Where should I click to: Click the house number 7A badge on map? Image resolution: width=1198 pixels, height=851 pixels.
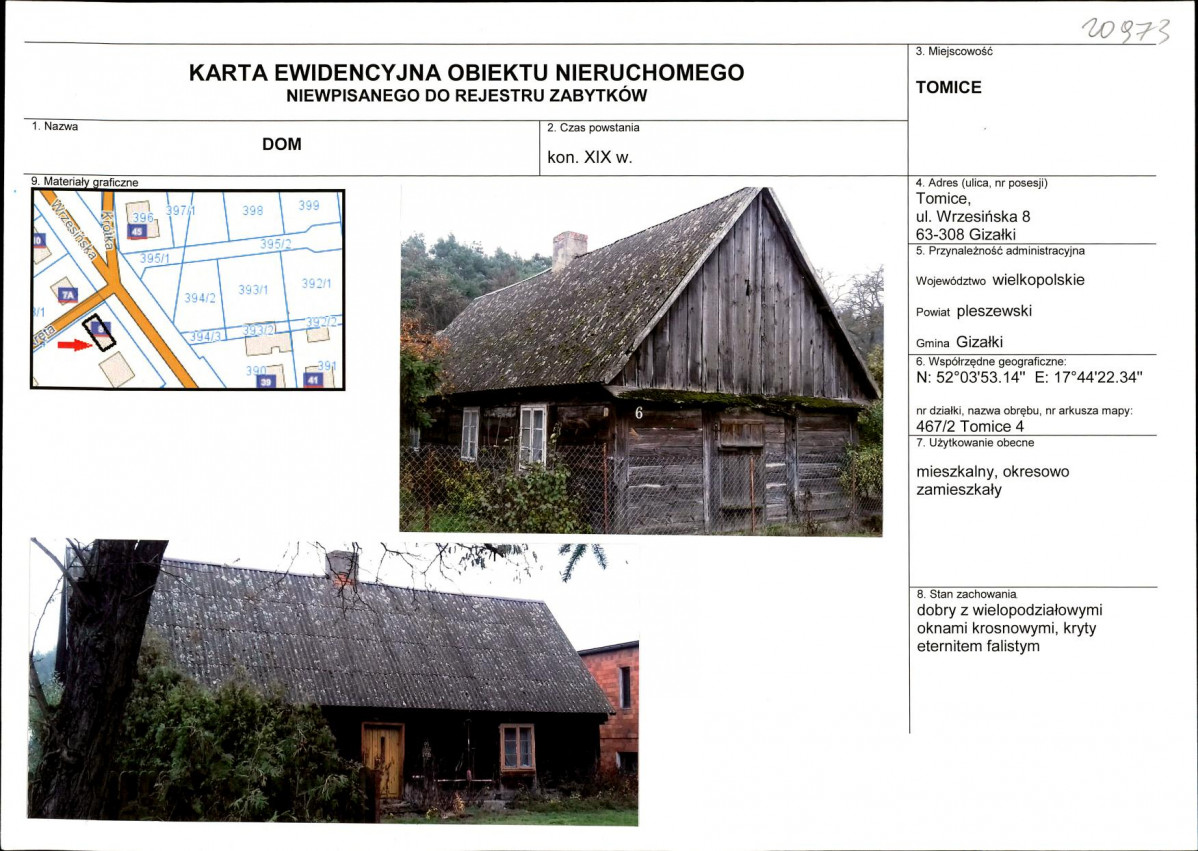[x=68, y=295]
